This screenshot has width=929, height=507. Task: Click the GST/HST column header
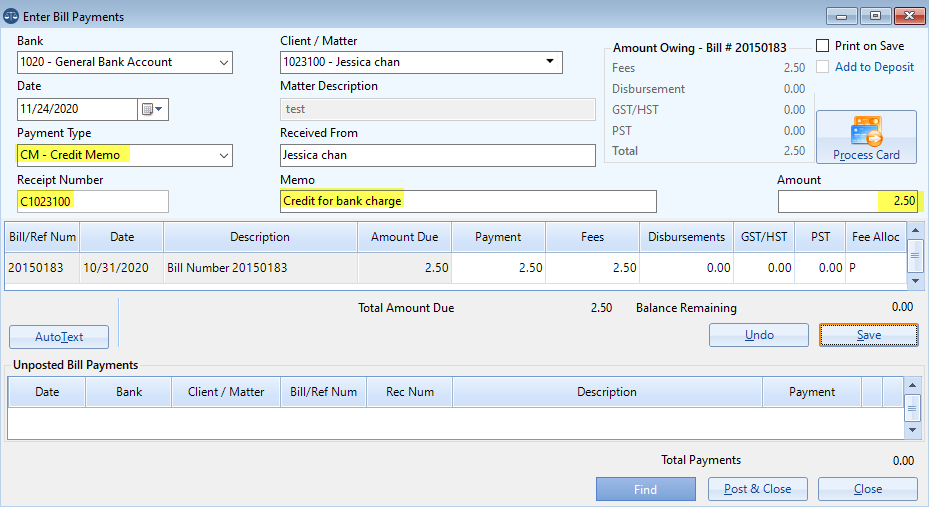[764, 237]
